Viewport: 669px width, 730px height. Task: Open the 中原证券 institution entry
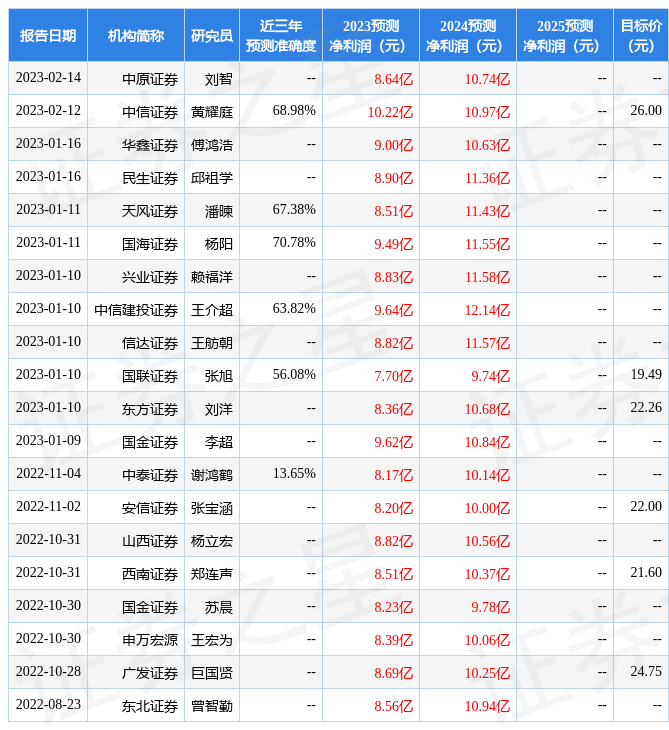[x=150, y=78]
